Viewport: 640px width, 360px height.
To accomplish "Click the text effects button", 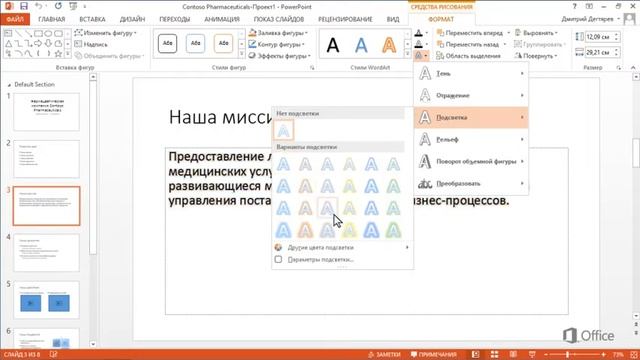I will coord(421,56).
